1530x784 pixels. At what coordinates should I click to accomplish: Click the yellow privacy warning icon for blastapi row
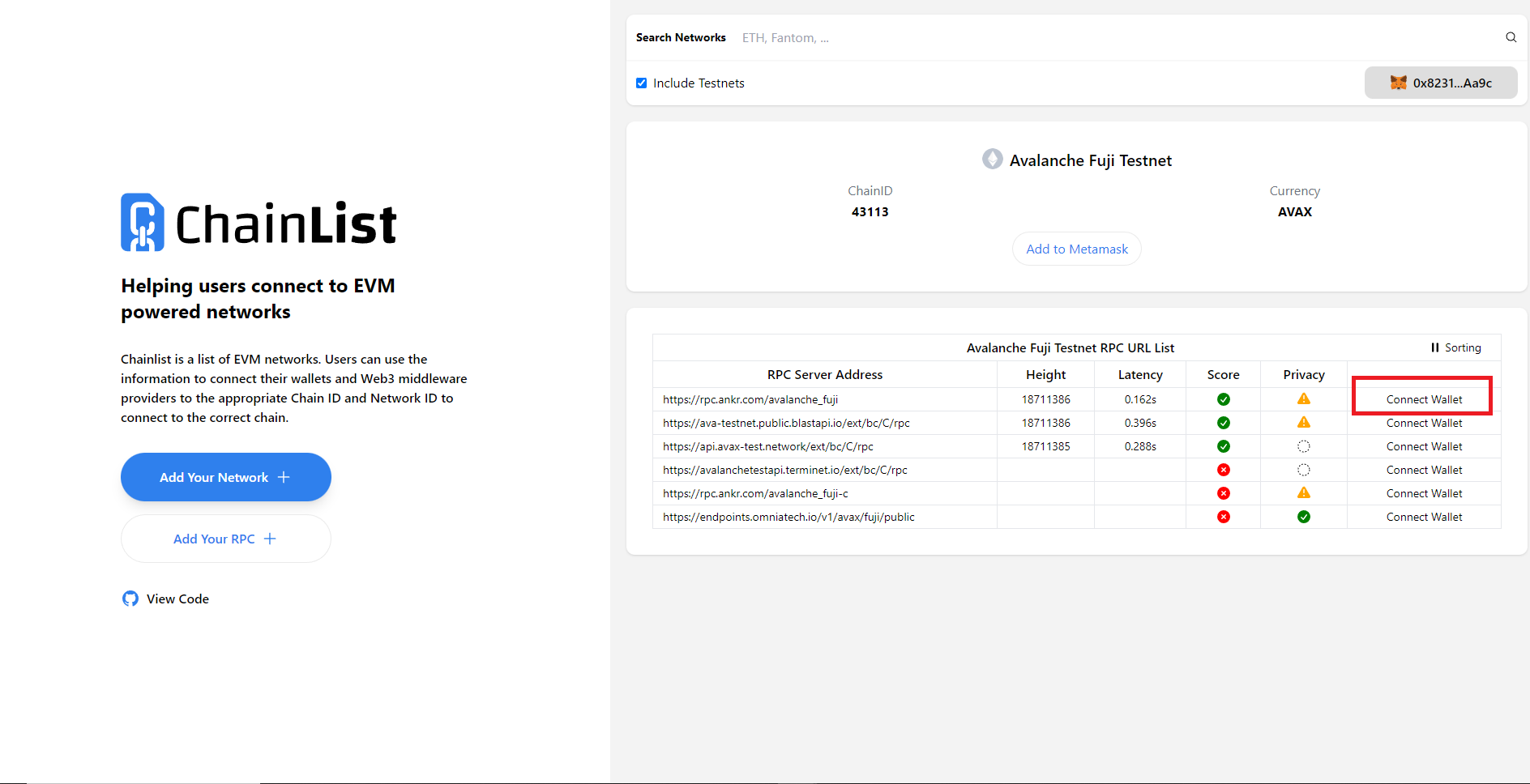pyautogui.click(x=1303, y=422)
